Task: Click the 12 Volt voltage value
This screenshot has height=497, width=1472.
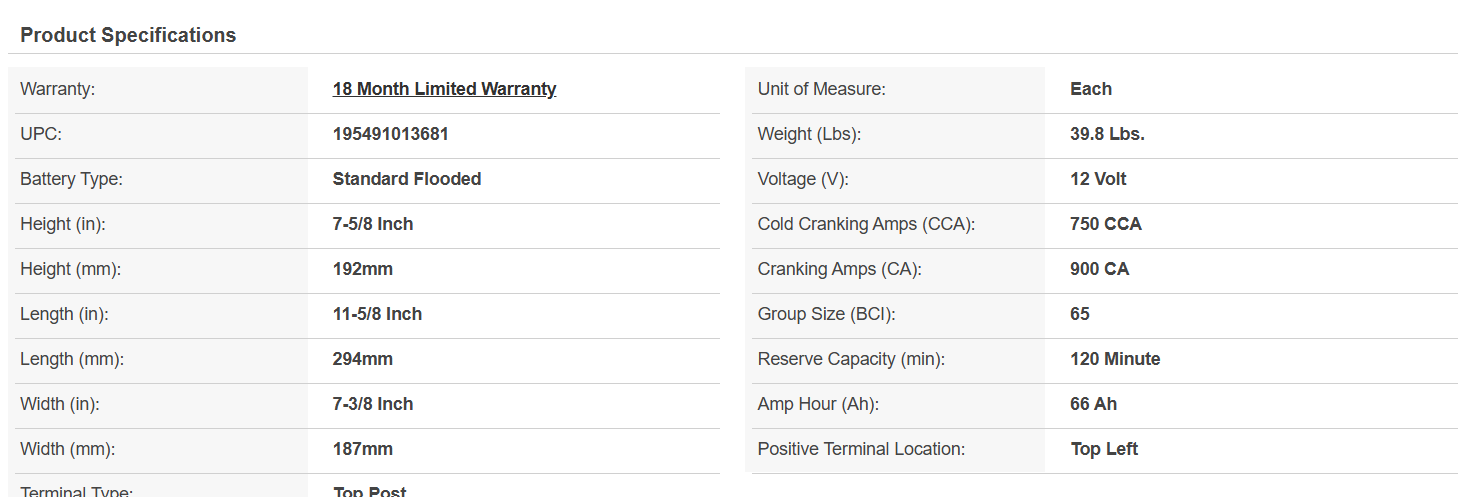Action: [x=1098, y=179]
